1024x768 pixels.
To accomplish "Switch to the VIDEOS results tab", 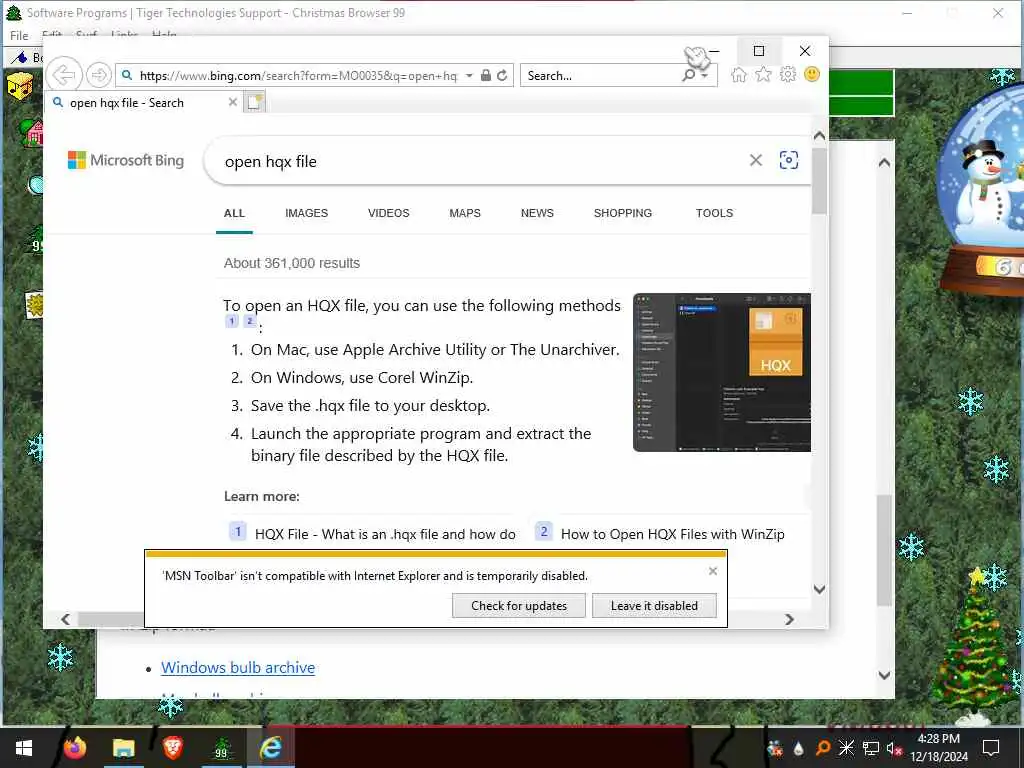I will 389,213.
